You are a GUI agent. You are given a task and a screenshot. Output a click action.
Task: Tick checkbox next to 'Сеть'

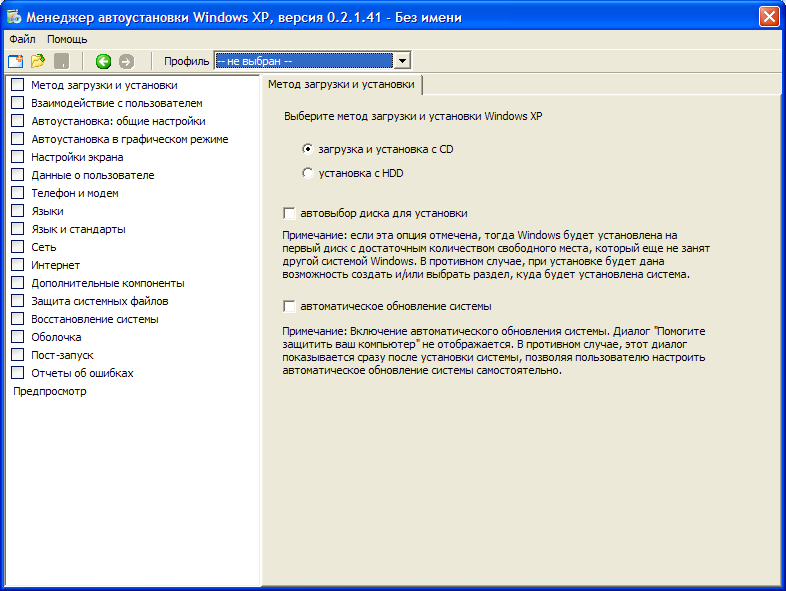click(18, 247)
